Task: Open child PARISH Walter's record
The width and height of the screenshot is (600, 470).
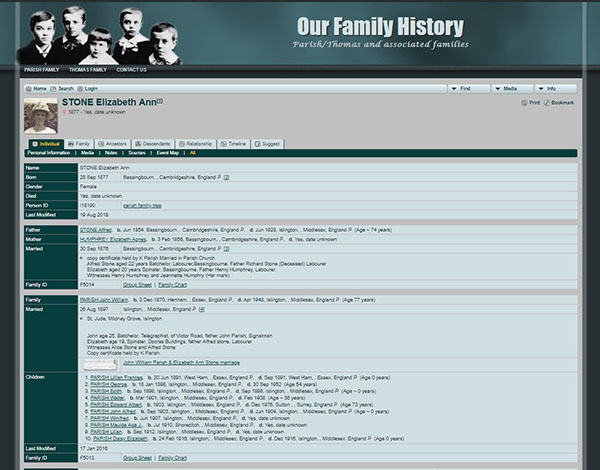Action: tap(108, 398)
